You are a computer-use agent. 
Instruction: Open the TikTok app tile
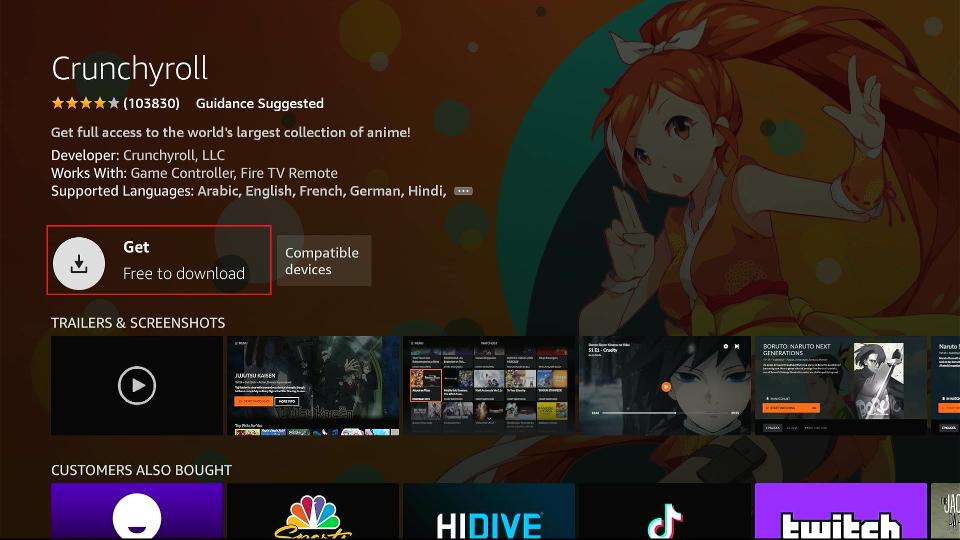(665, 511)
